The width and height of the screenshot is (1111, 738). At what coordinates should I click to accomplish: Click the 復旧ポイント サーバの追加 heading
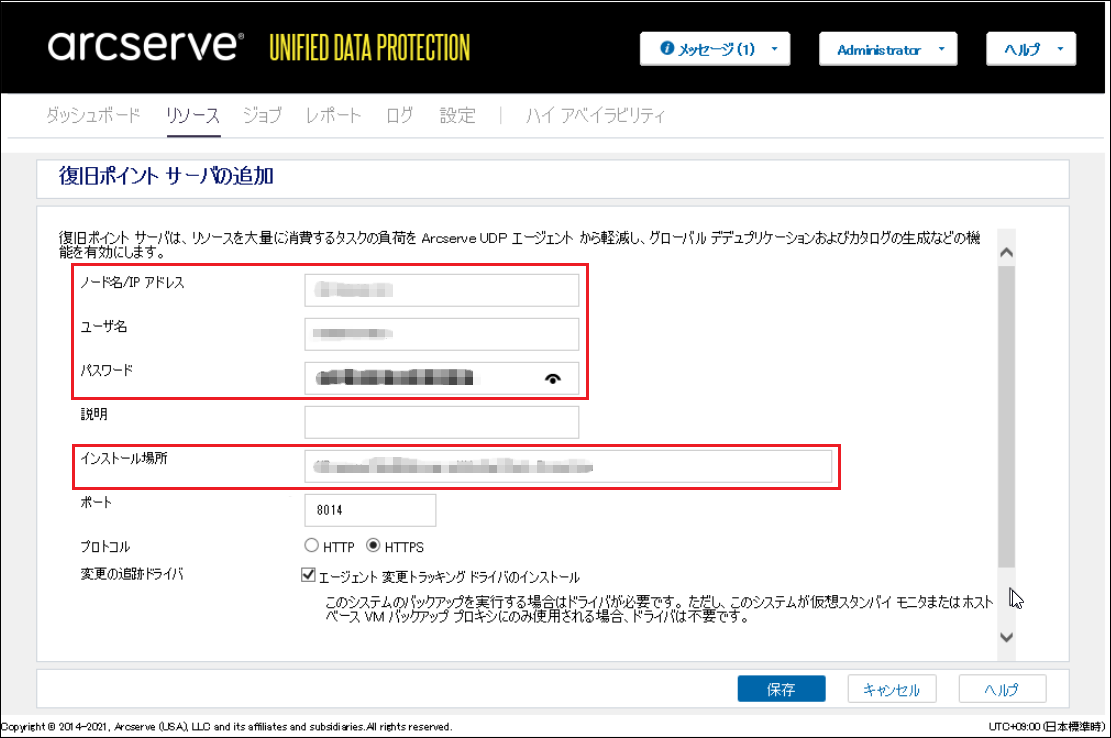pyautogui.click(x=167, y=176)
